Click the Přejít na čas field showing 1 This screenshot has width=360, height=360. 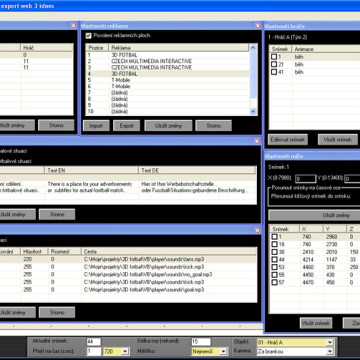pos(94,351)
